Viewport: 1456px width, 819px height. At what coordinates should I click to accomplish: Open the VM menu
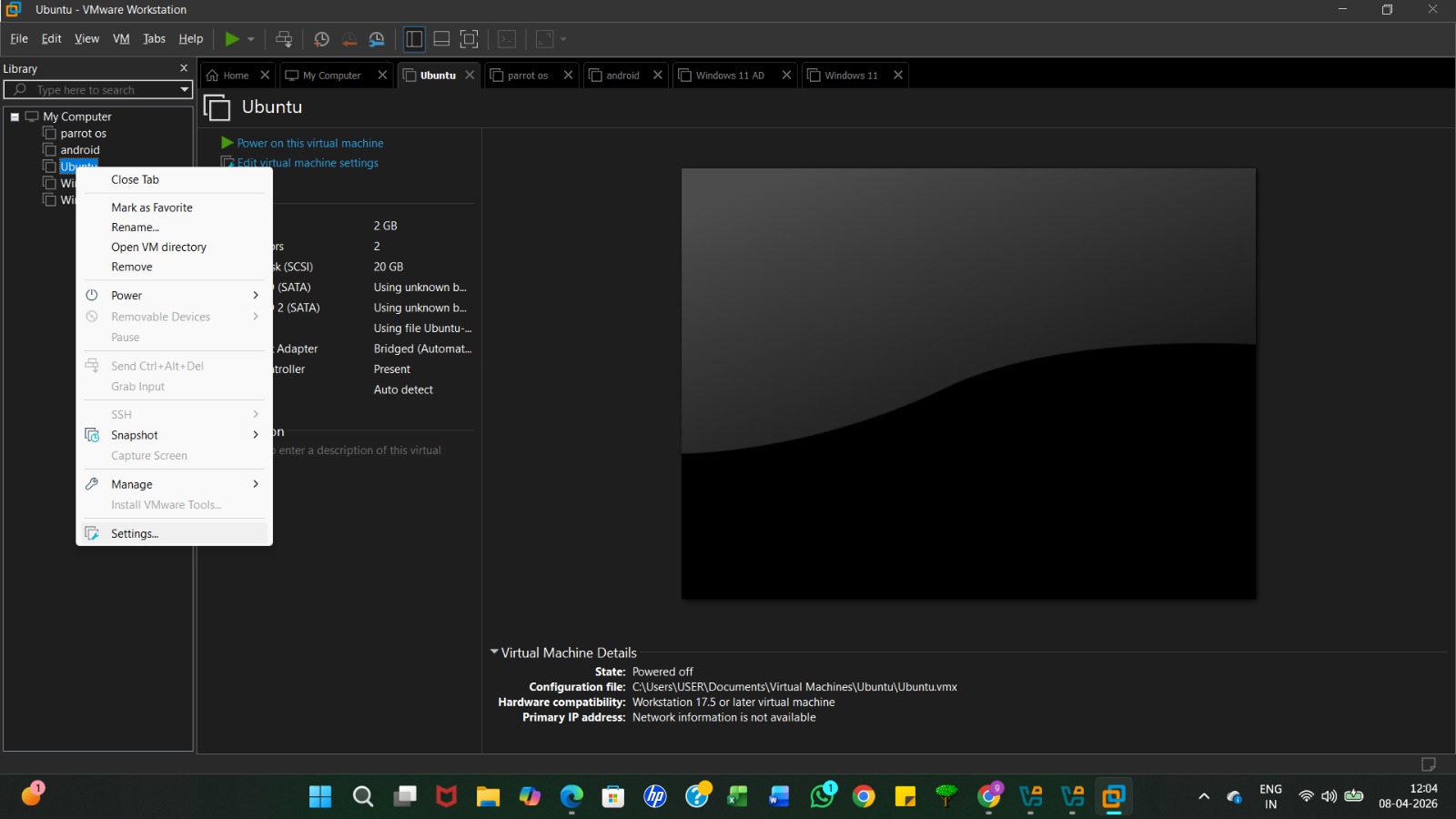tap(121, 39)
